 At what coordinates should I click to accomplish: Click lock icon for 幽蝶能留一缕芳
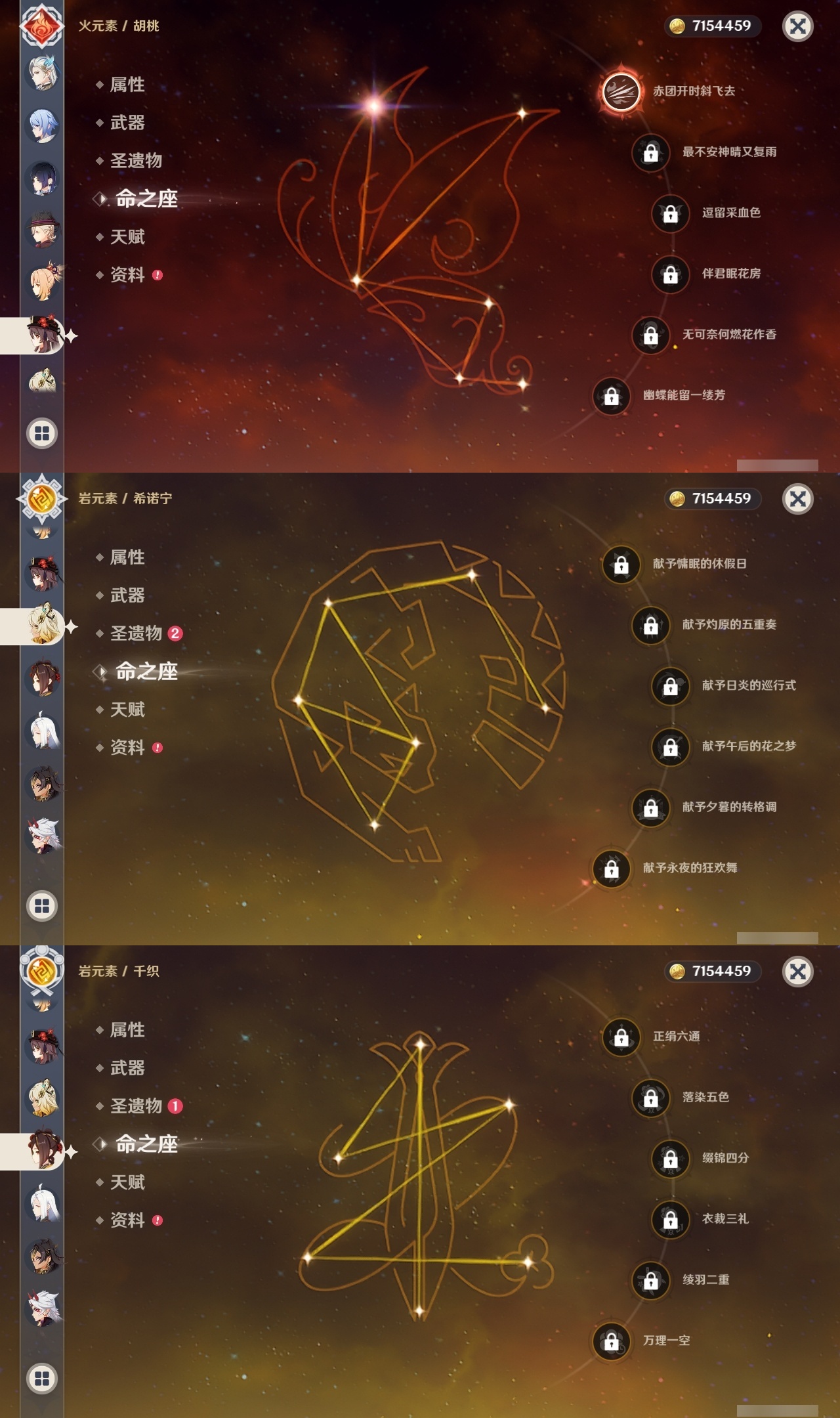612,396
